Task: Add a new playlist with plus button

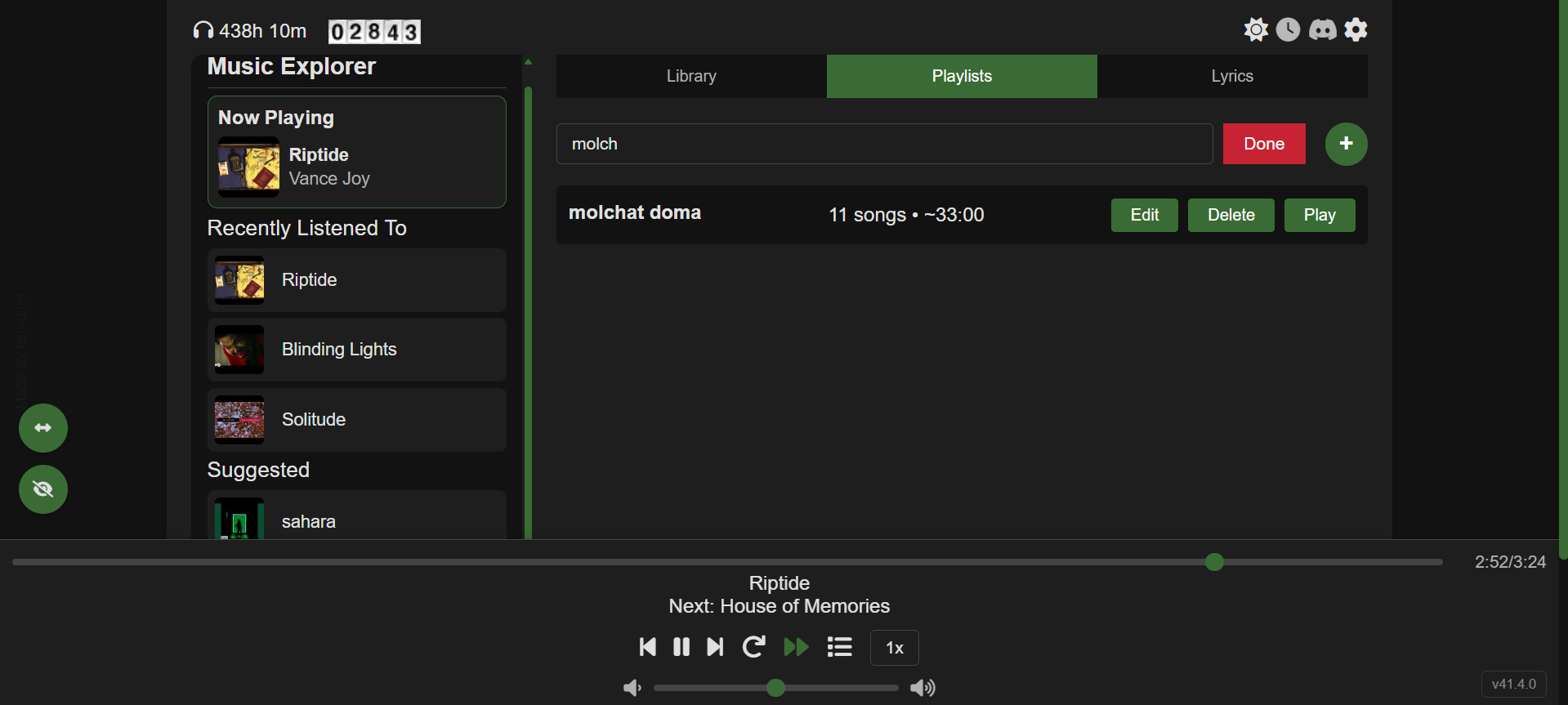Action: click(x=1347, y=144)
